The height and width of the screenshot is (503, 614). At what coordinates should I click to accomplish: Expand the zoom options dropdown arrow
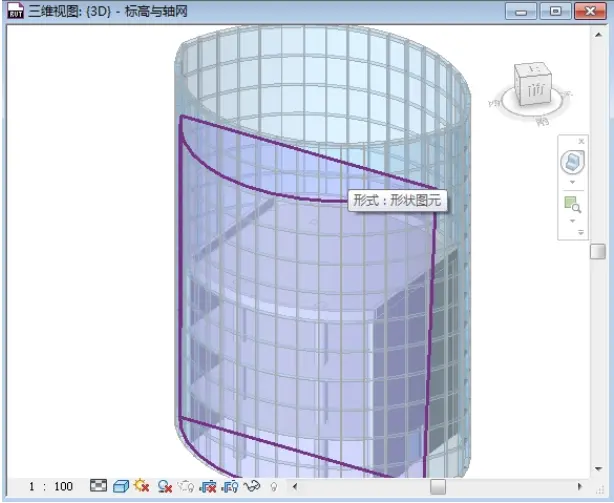(x=572, y=221)
